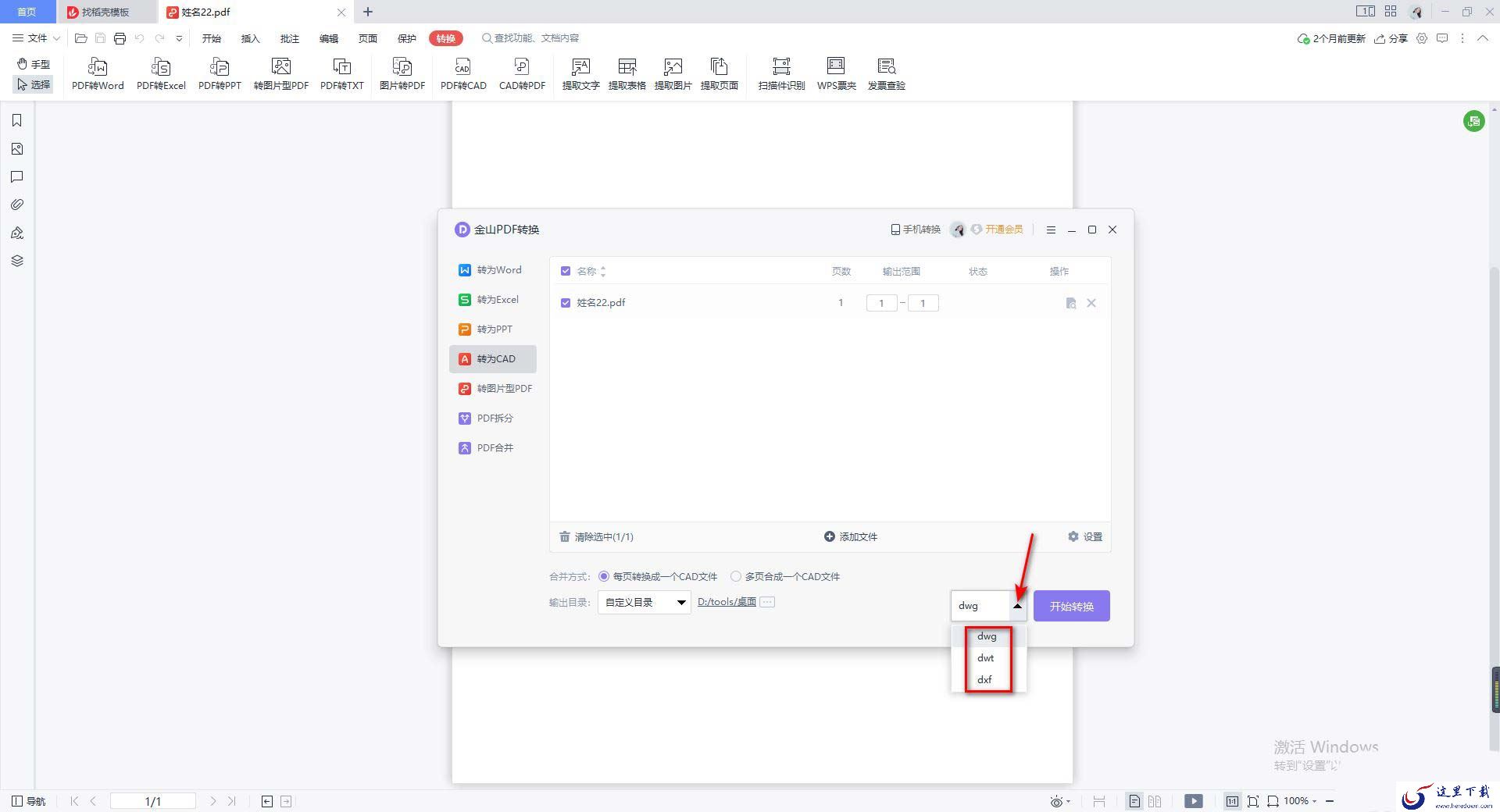Choose dwt from the format list
Screen dimensions: 1500x812
point(988,658)
